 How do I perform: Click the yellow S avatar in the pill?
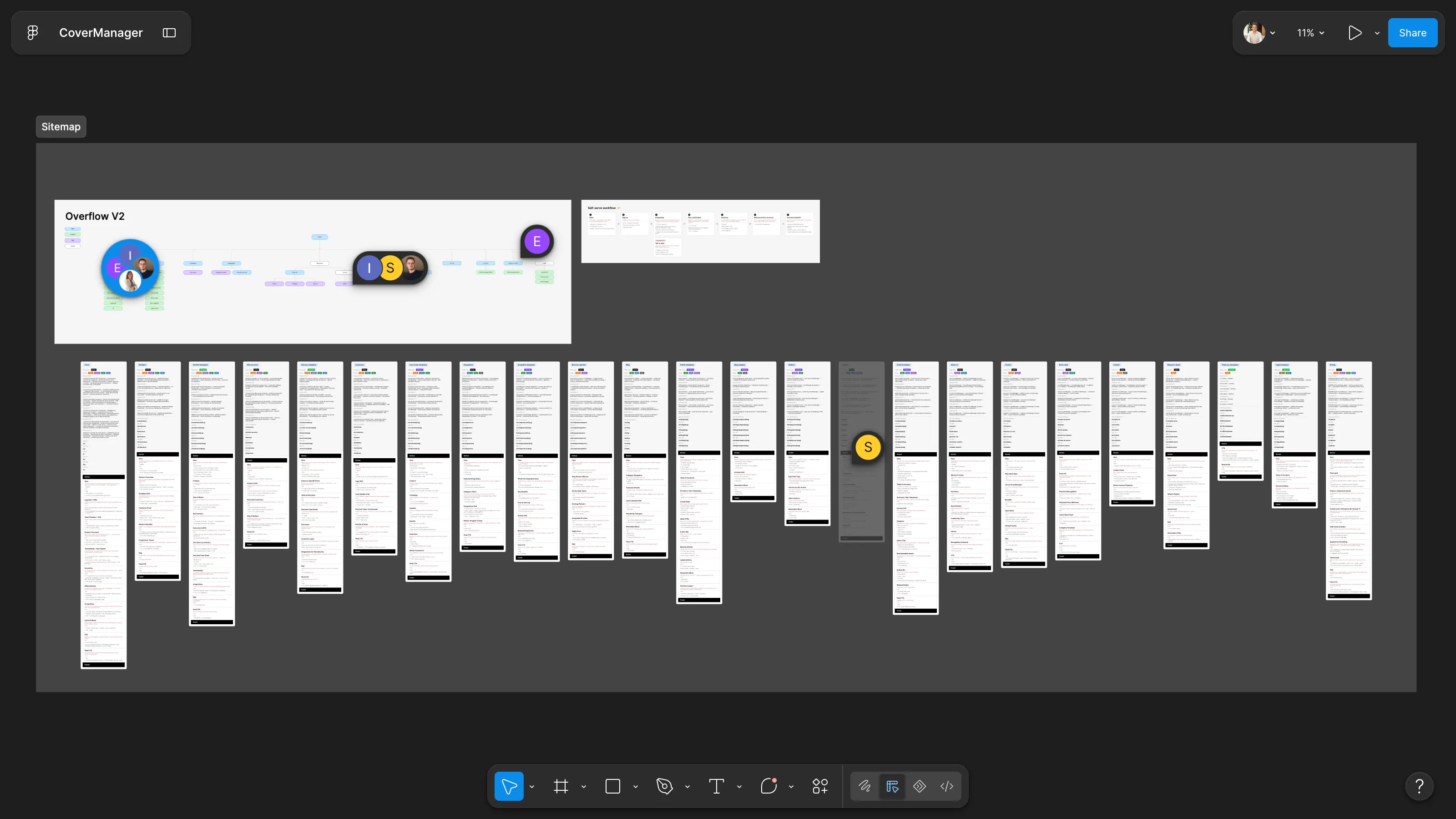(x=390, y=268)
